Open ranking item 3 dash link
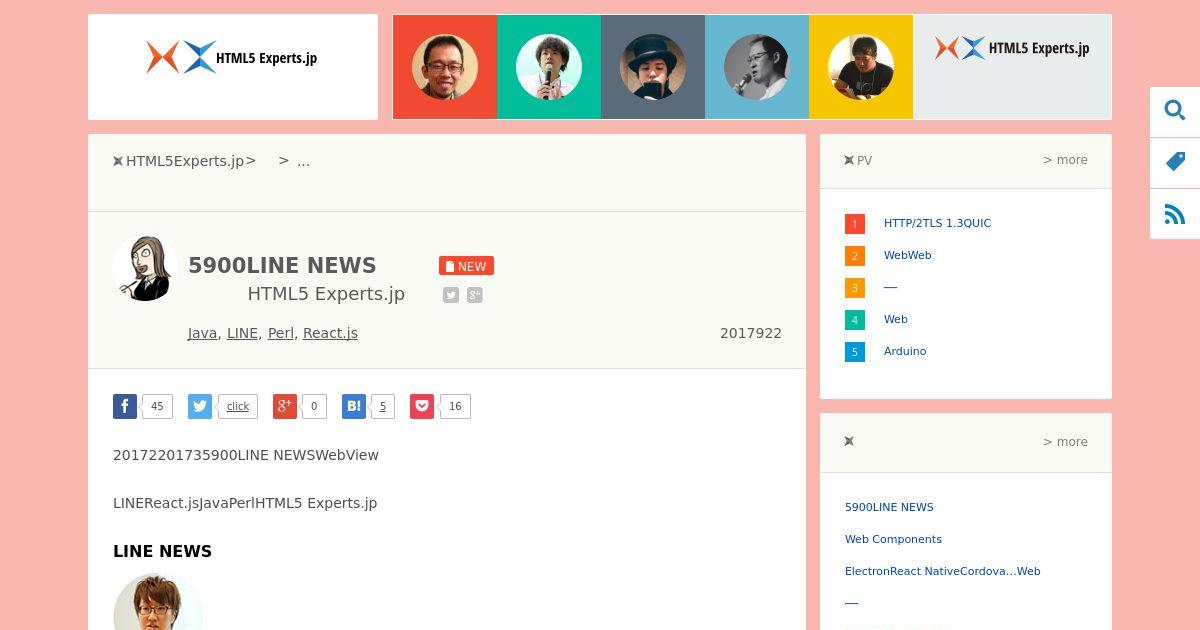The image size is (1200, 630). pyautogui.click(x=890, y=288)
